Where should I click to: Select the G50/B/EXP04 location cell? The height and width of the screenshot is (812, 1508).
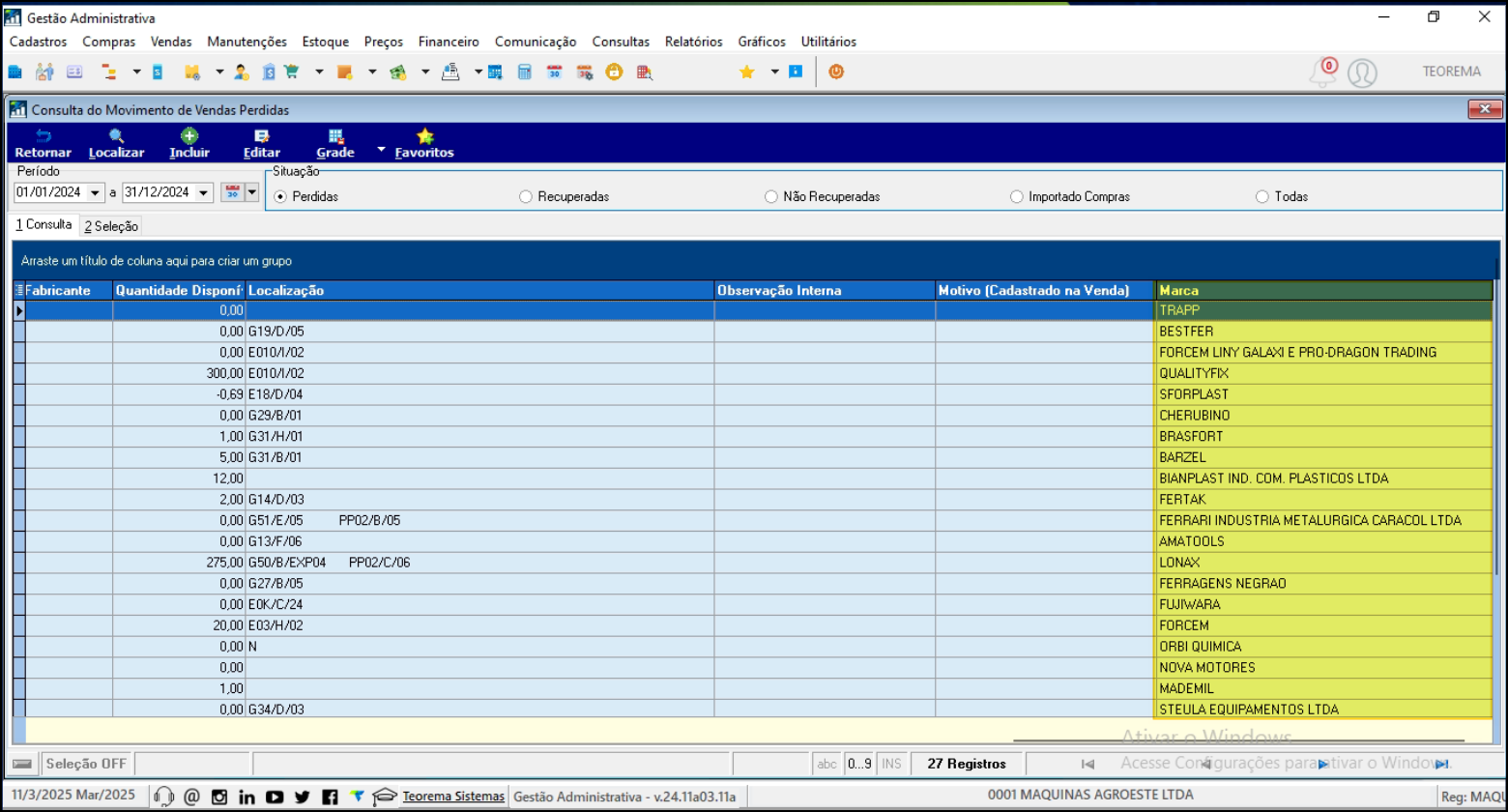[479, 563]
